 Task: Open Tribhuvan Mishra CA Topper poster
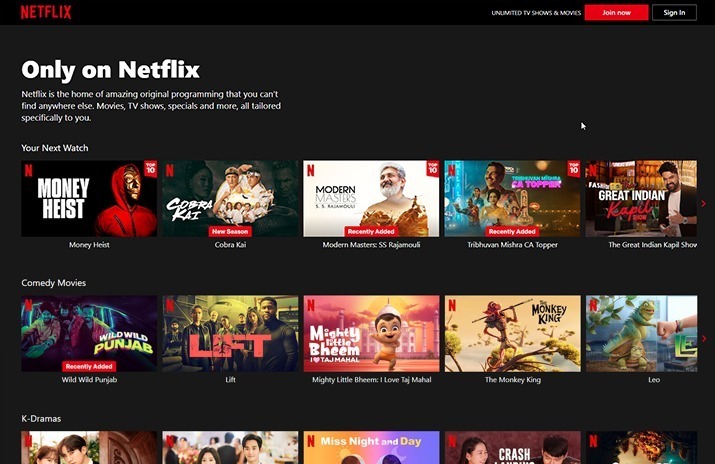[513, 198]
